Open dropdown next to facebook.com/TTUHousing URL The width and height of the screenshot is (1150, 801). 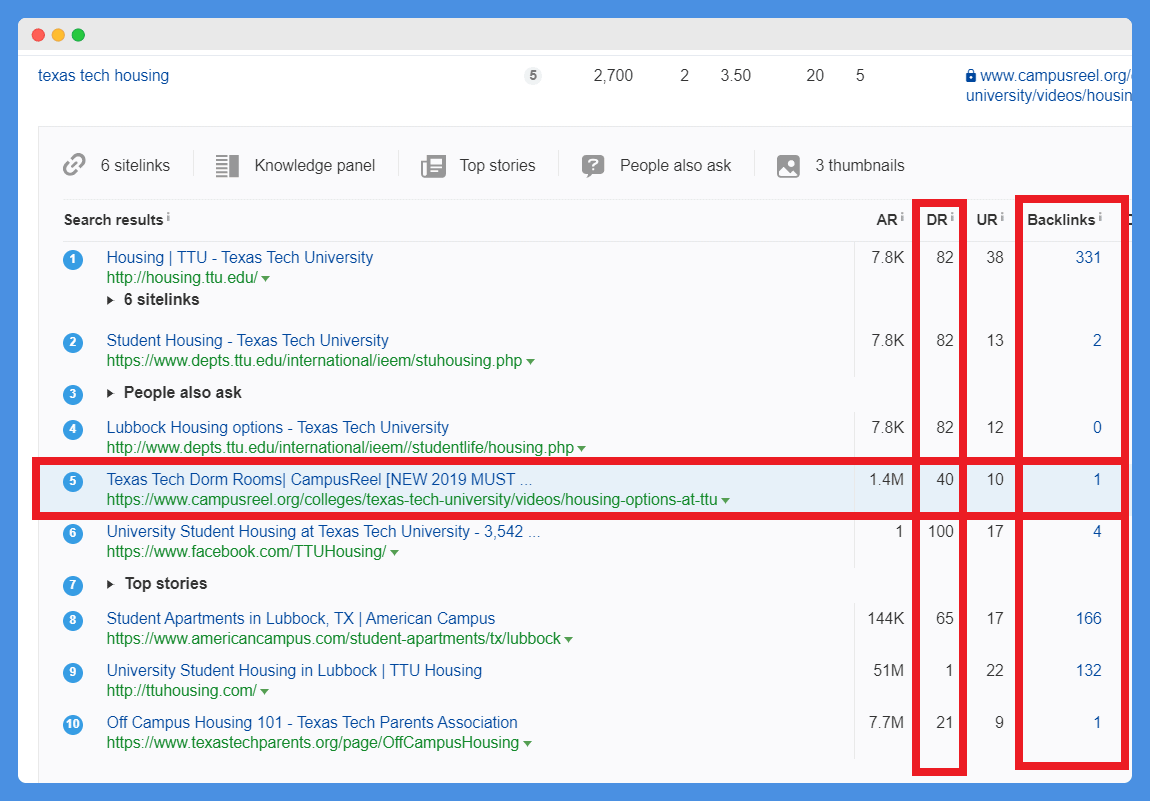pyautogui.click(x=395, y=552)
